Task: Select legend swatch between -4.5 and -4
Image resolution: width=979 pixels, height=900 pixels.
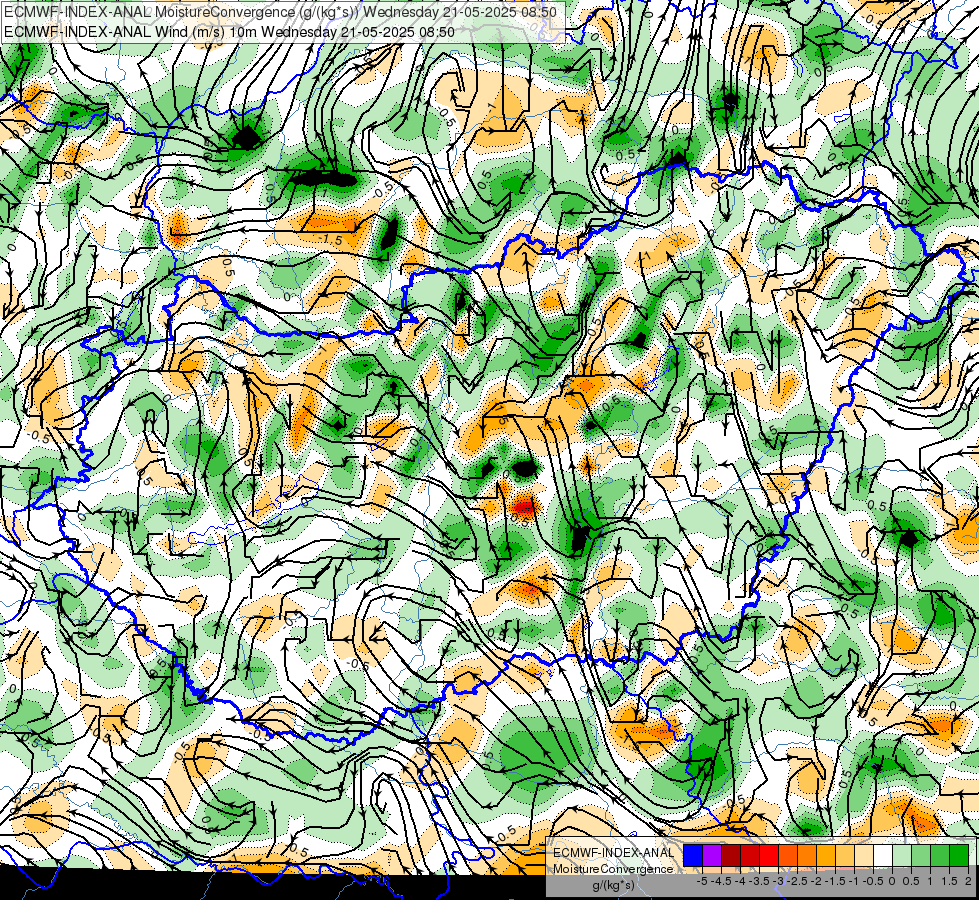Action: [x=731, y=856]
